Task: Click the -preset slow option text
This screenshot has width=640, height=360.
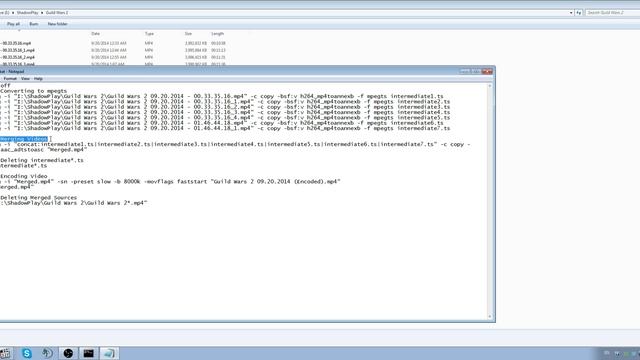Action: (x=90, y=181)
